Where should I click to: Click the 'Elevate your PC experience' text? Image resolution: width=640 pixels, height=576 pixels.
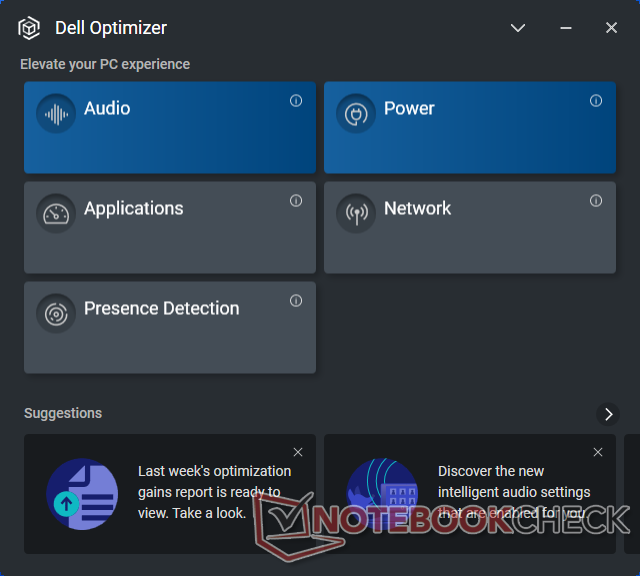click(105, 64)
